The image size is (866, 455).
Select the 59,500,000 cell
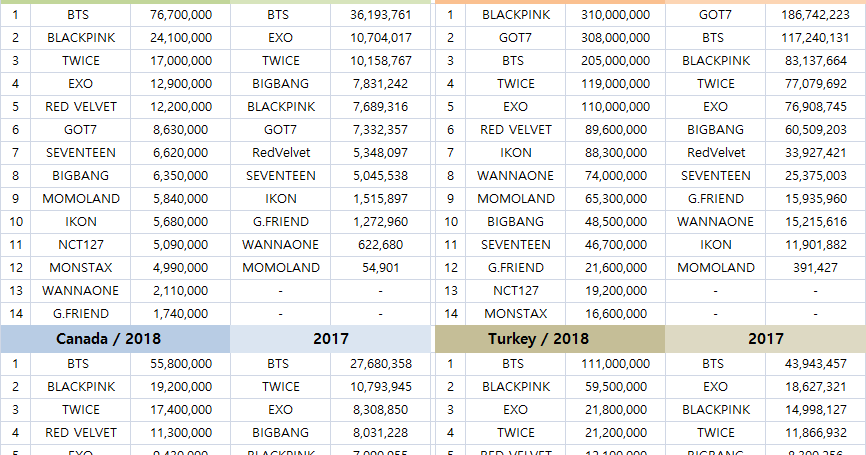(616, 388)
